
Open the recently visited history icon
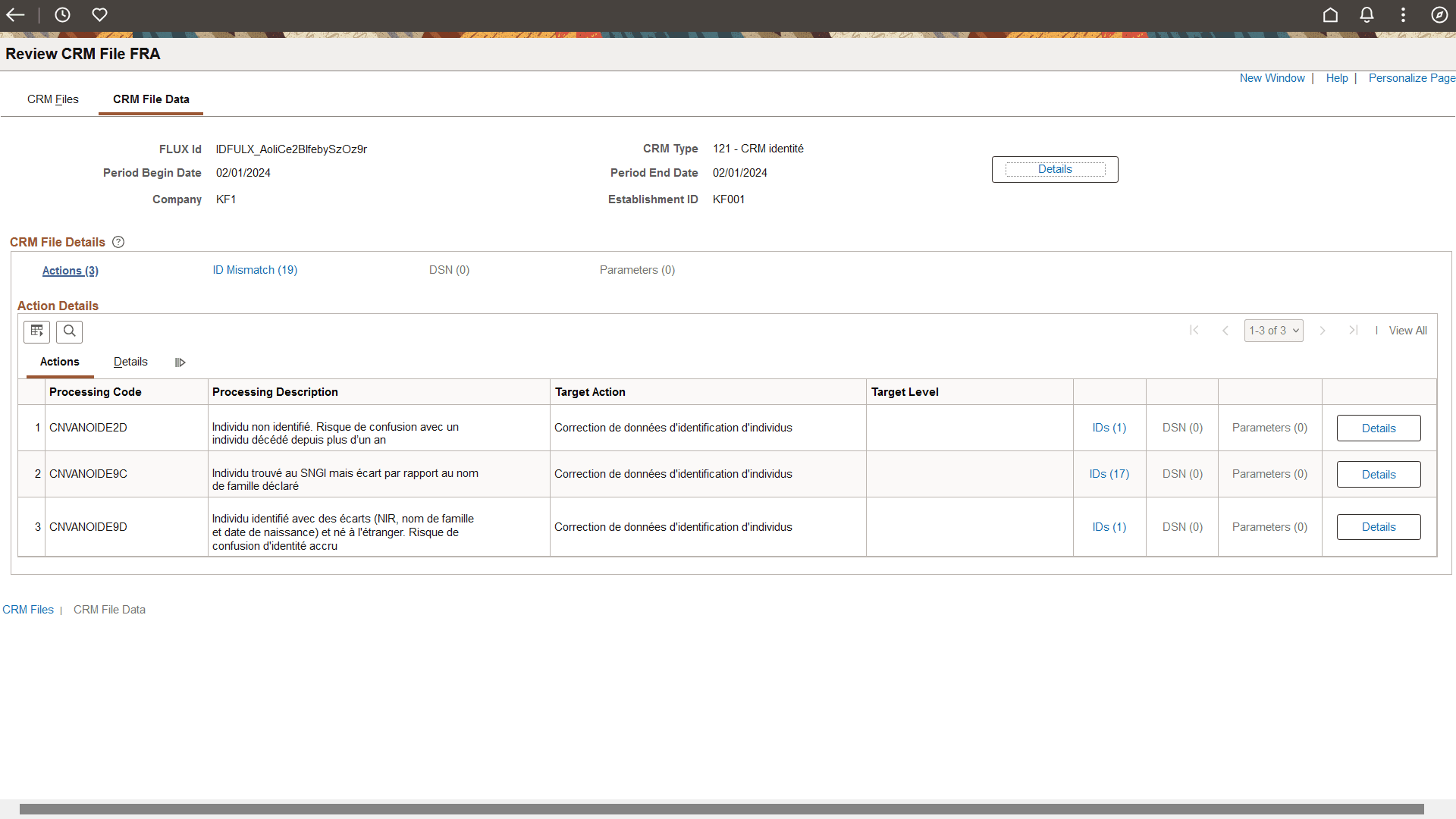pos(62,14)
